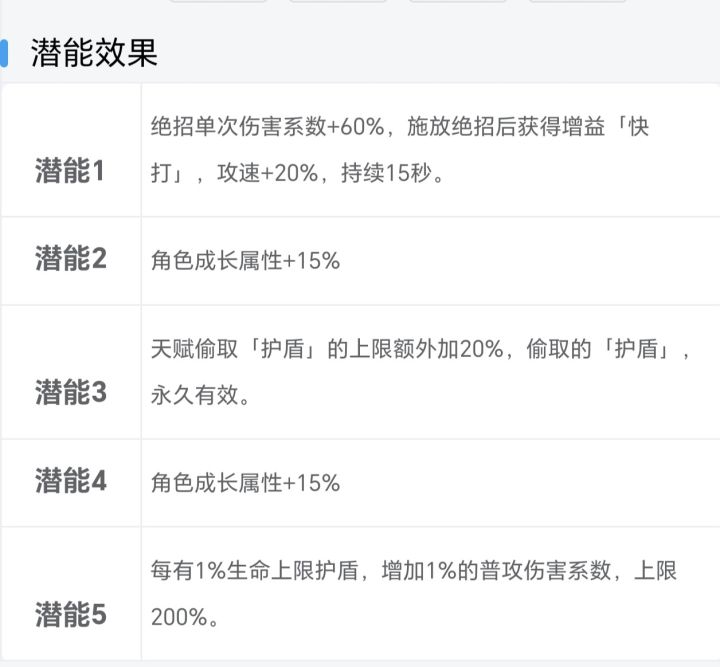Click 绝招单次伤害系数+60% in the 潜能1 description
720x667 pixels.
[x=265, y=130]
